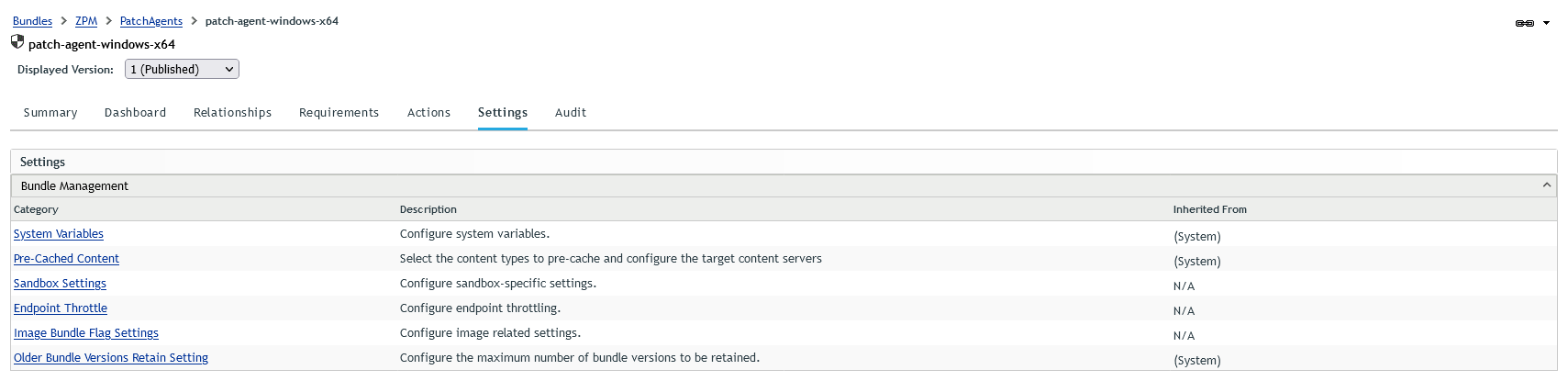Click Older Bundle Versions Retain Setting
The height and width of the screenshot is (381, 1568).
[111, 358]
